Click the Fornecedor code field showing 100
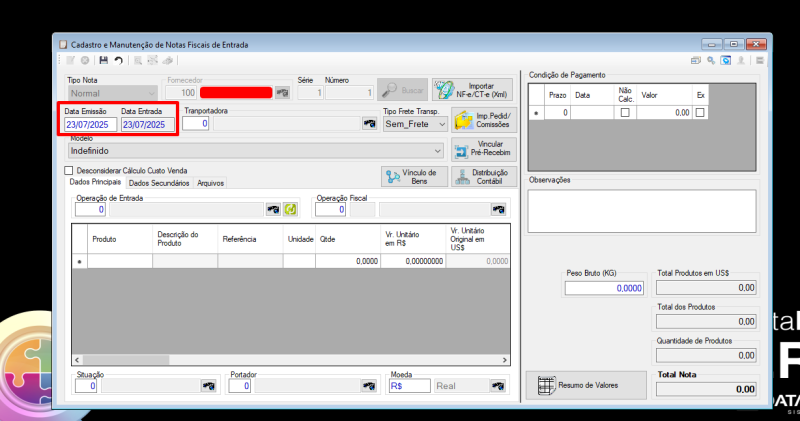Viewport: 800px width, 421px height. [x=181, y=93]
